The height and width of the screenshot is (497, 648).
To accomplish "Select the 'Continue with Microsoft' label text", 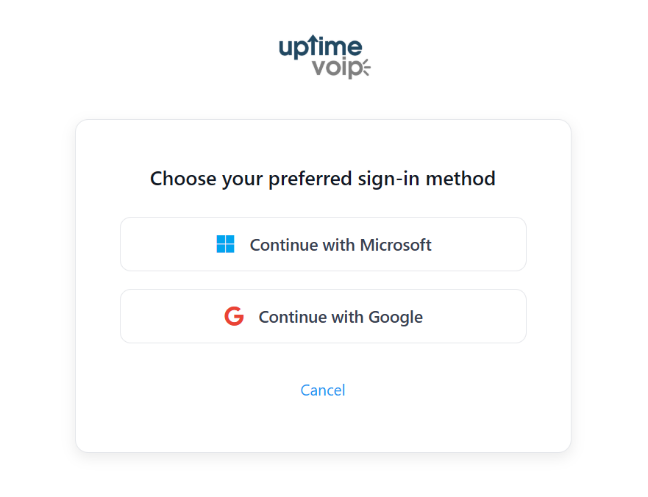I will [x=340, y=244].
